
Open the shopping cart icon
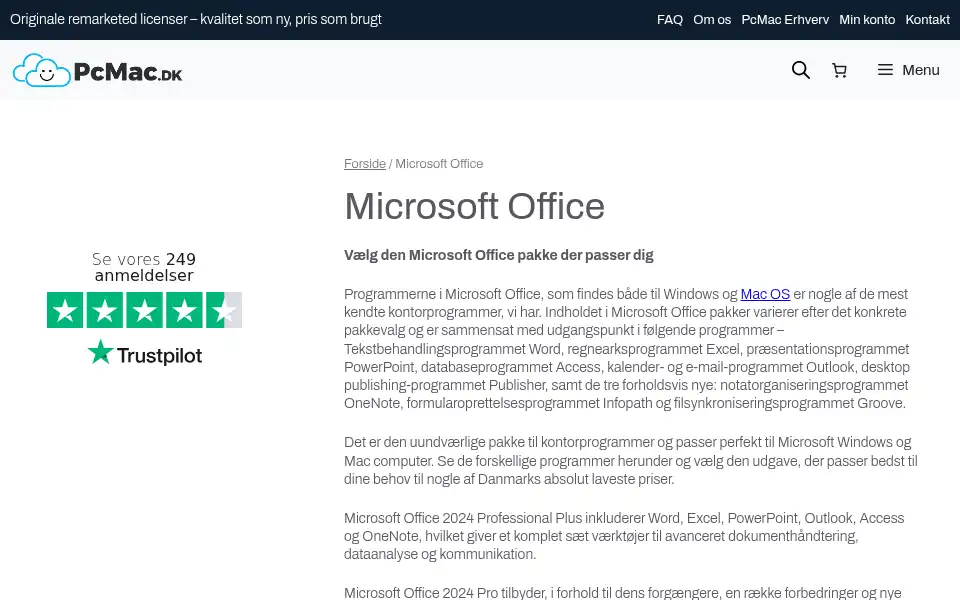click(x=839, y=70)
